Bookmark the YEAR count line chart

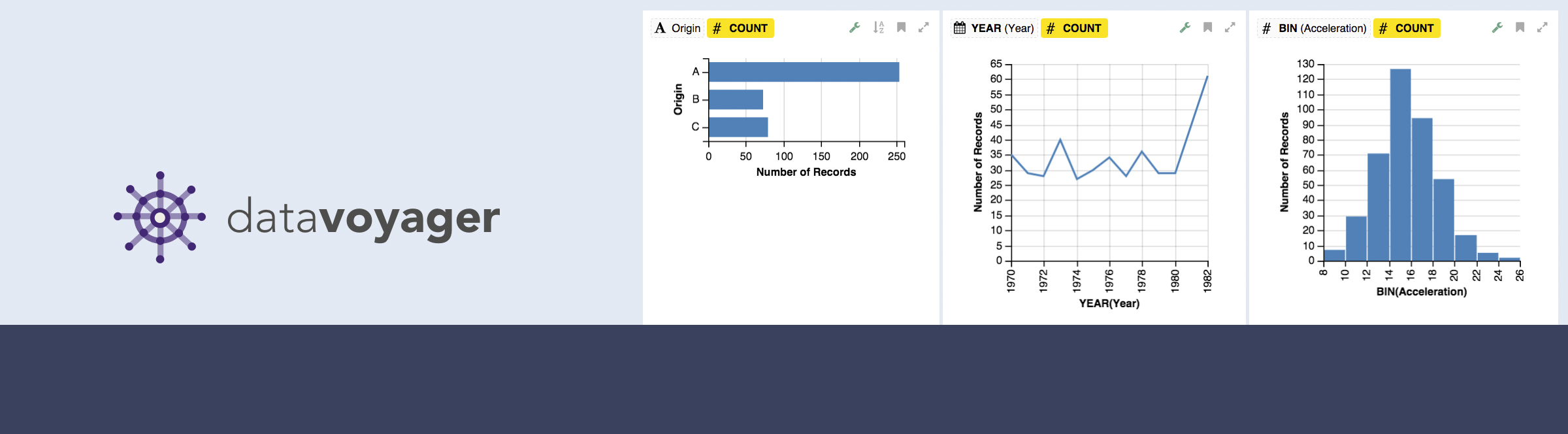[x=1207, y=27]
